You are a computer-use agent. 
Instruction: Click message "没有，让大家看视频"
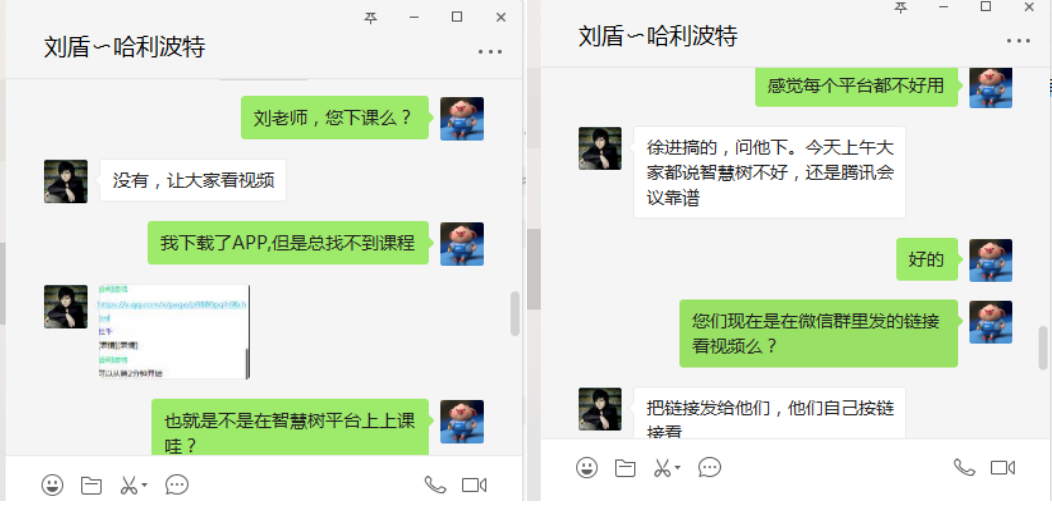tap(193, 181)
